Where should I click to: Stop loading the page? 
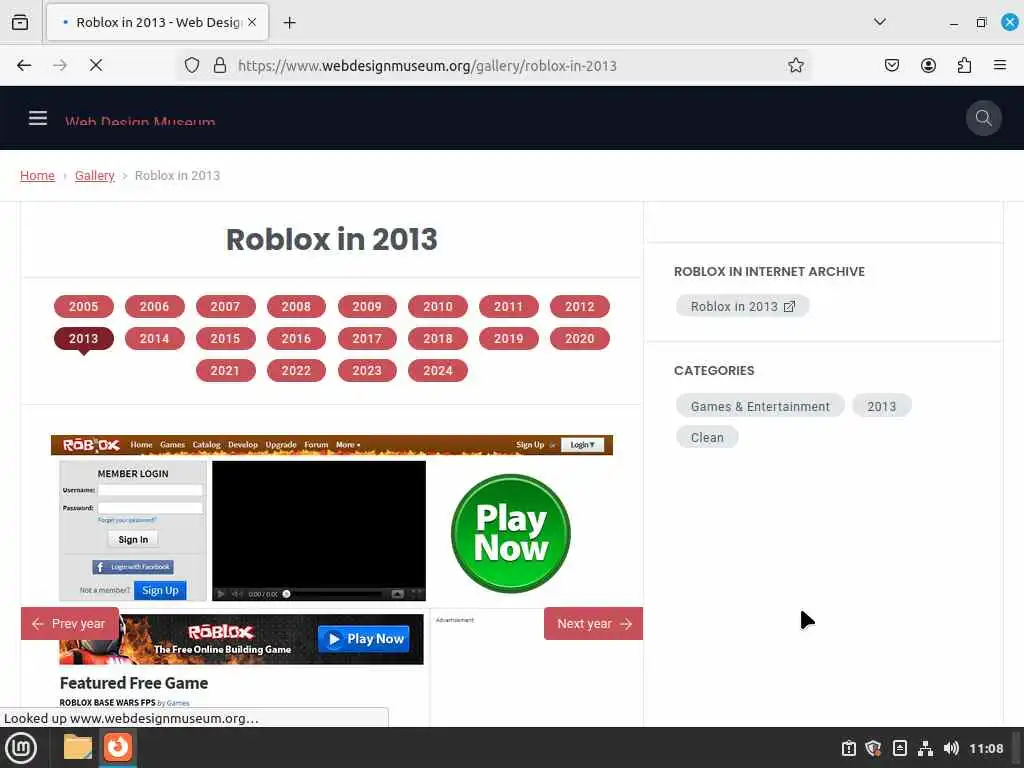pyautogui.click(x=96, y=65)
